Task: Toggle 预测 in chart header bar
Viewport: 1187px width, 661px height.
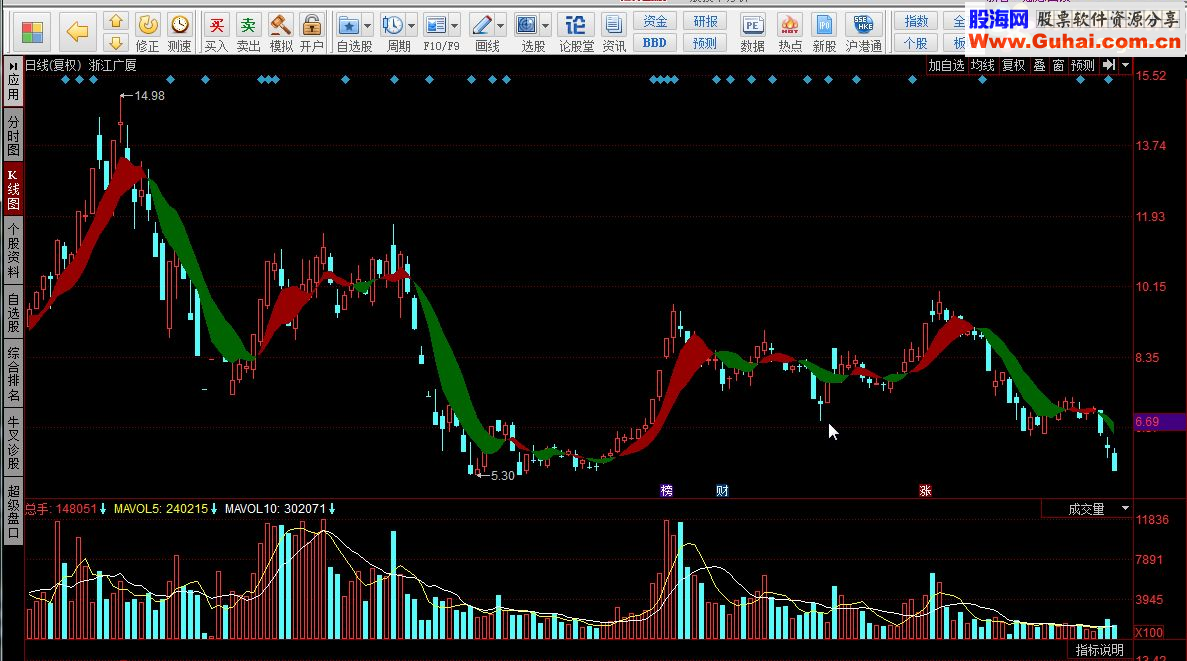Action: point(1083,66)
